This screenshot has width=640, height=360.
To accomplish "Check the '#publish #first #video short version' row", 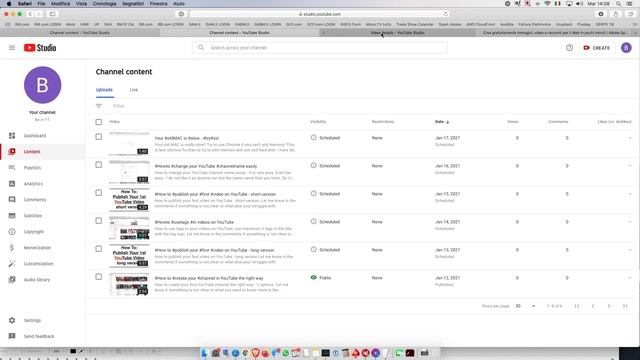I will coord(99,193).
